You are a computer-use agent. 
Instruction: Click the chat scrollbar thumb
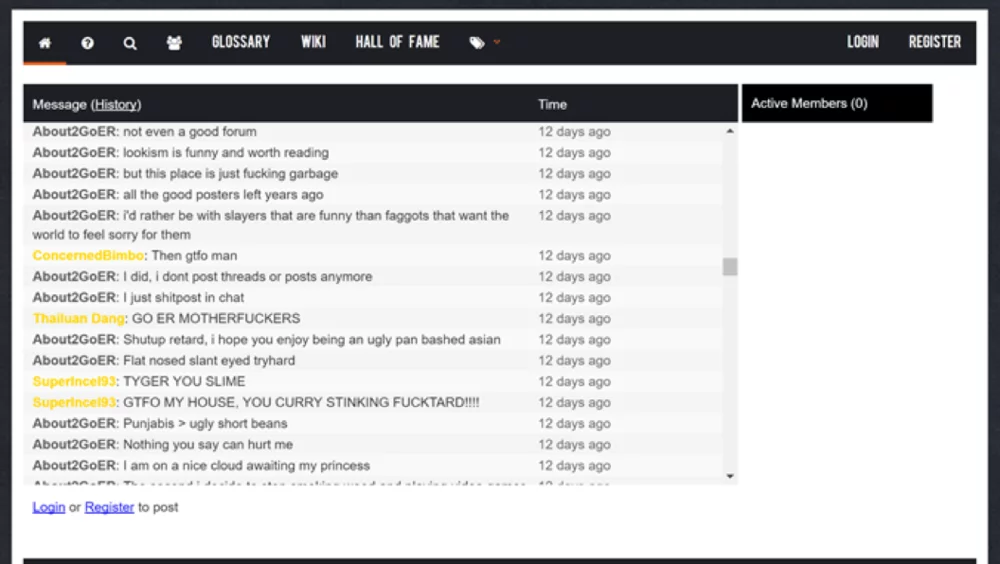coord(730,267)
